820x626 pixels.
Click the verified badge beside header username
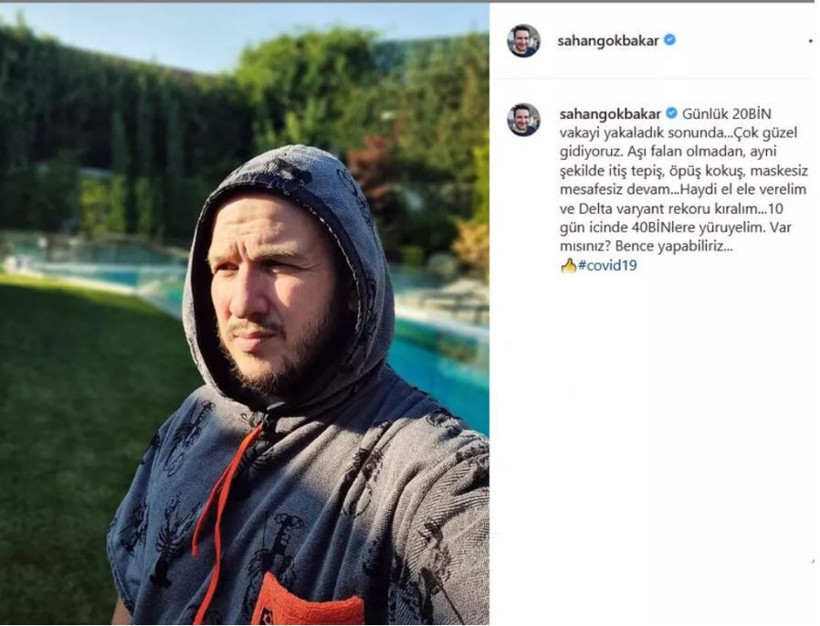[x=670, y=40]
